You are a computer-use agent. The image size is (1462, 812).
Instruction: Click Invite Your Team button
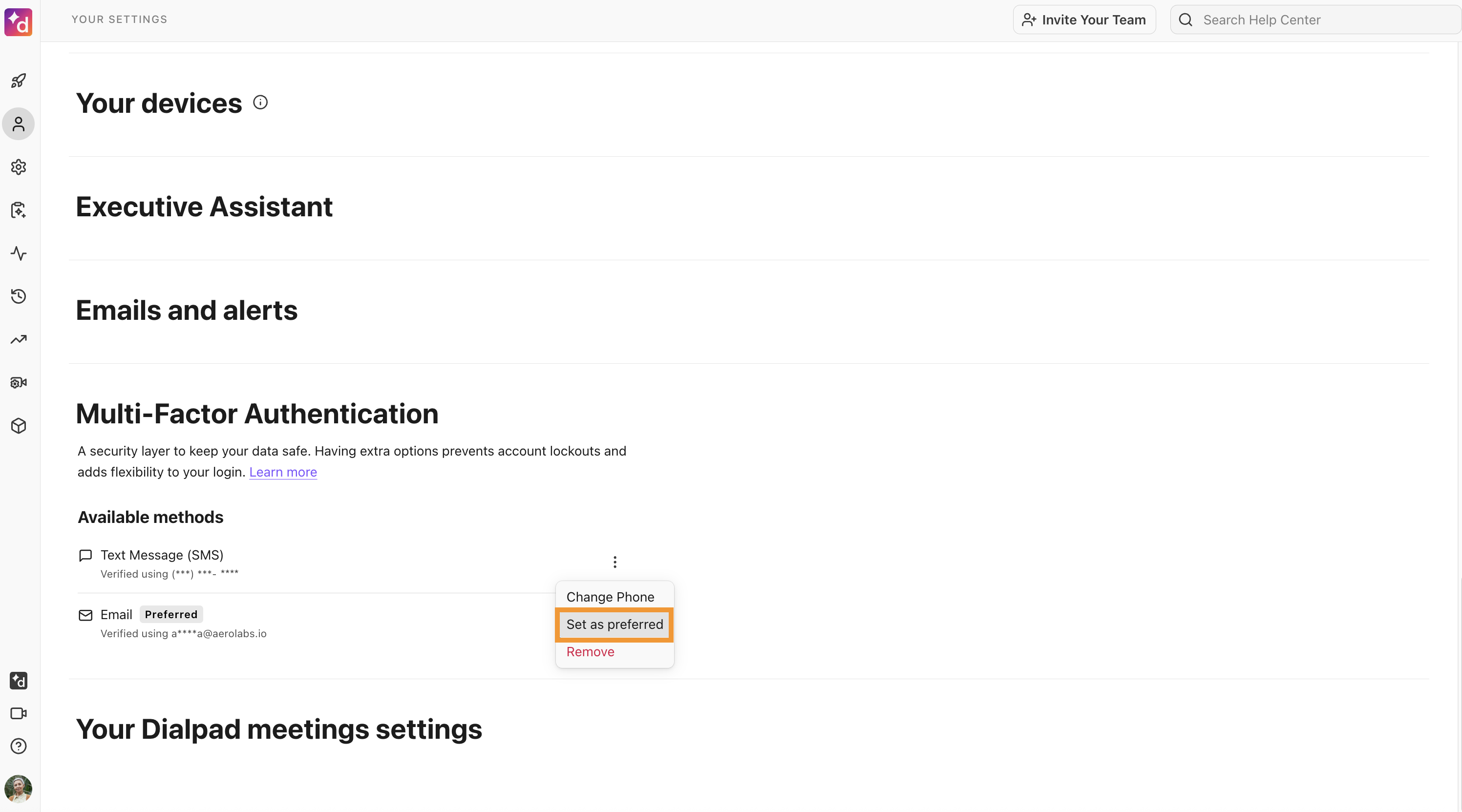click(1084, 20)
